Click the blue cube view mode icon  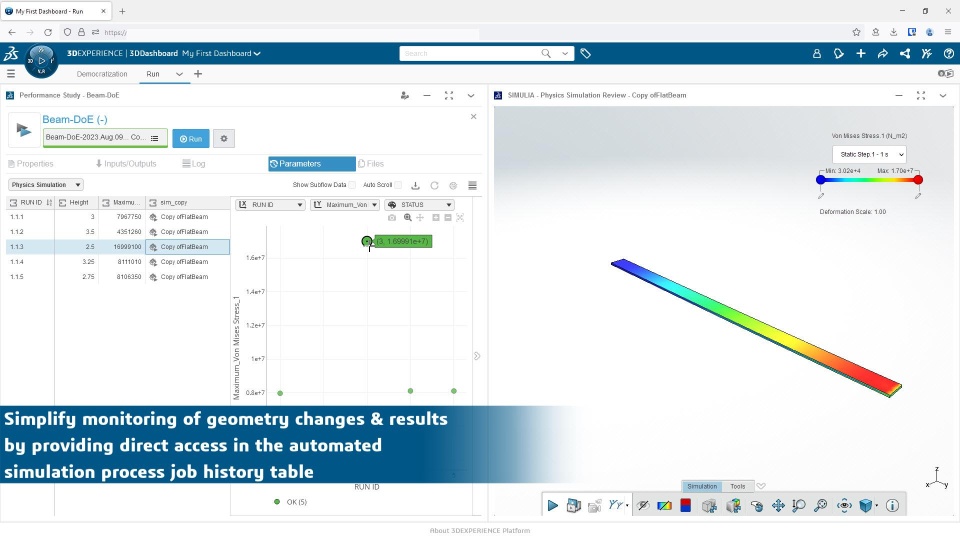[865, 506]
